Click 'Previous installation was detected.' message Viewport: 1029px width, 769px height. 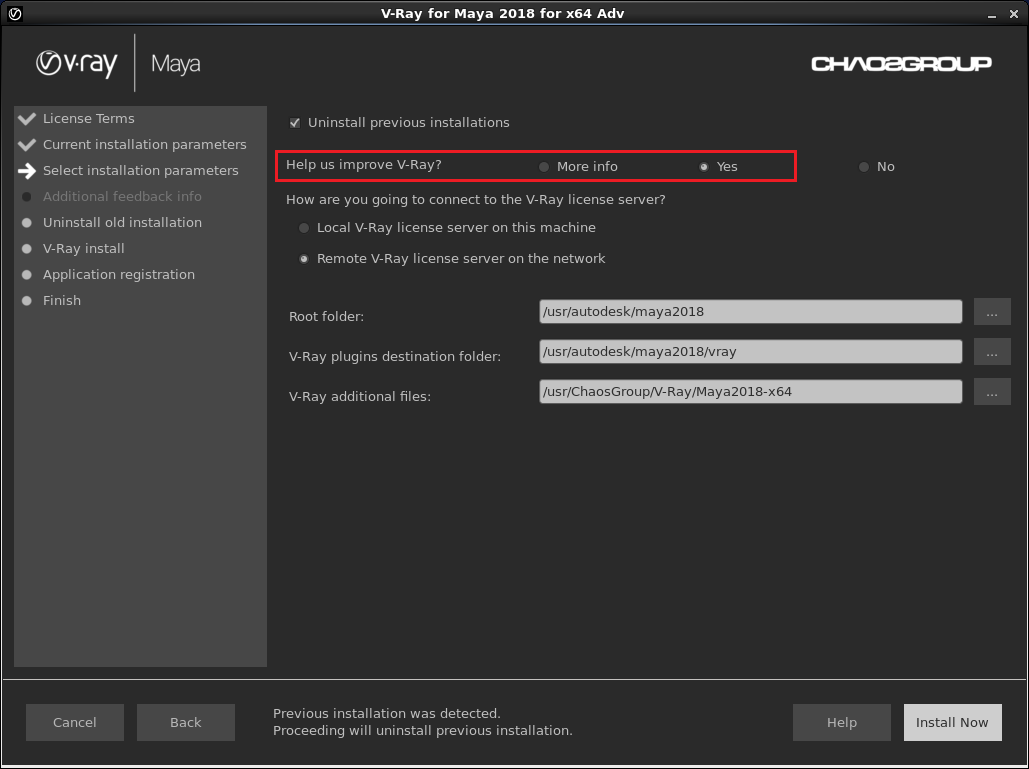click(387, 713)
